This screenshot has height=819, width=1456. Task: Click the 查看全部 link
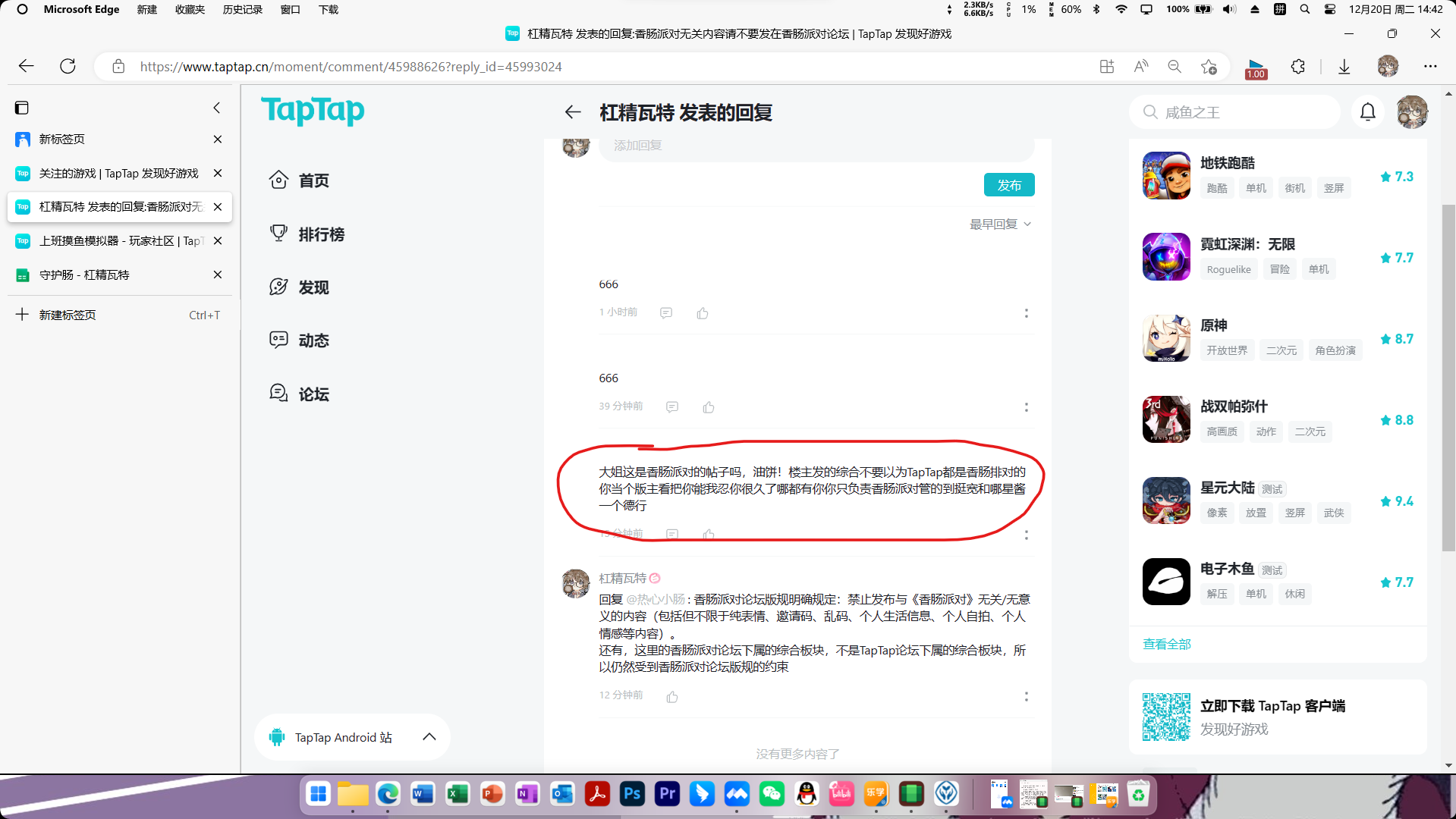pos(1167,644)
